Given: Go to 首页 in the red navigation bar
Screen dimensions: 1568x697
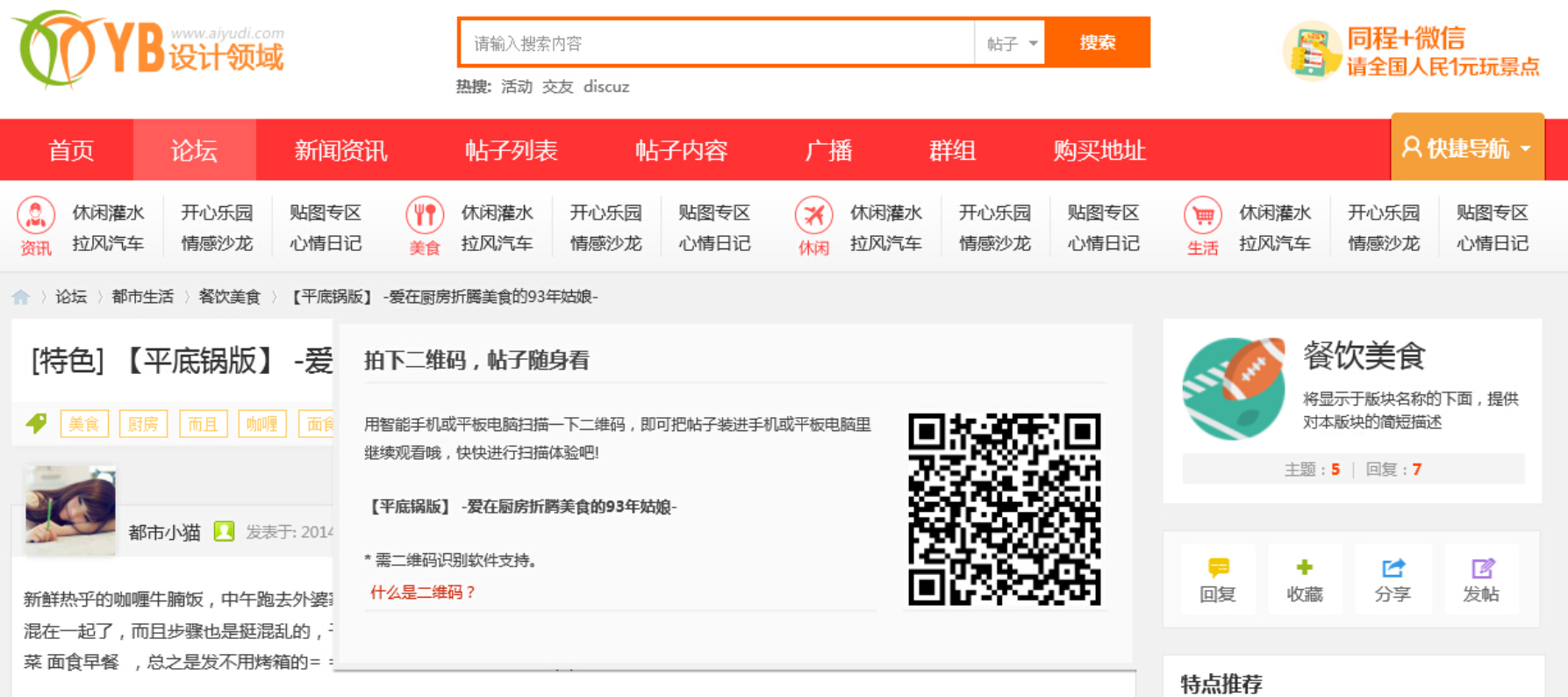Looking at the screenshot, I should [x=71, y=151].
